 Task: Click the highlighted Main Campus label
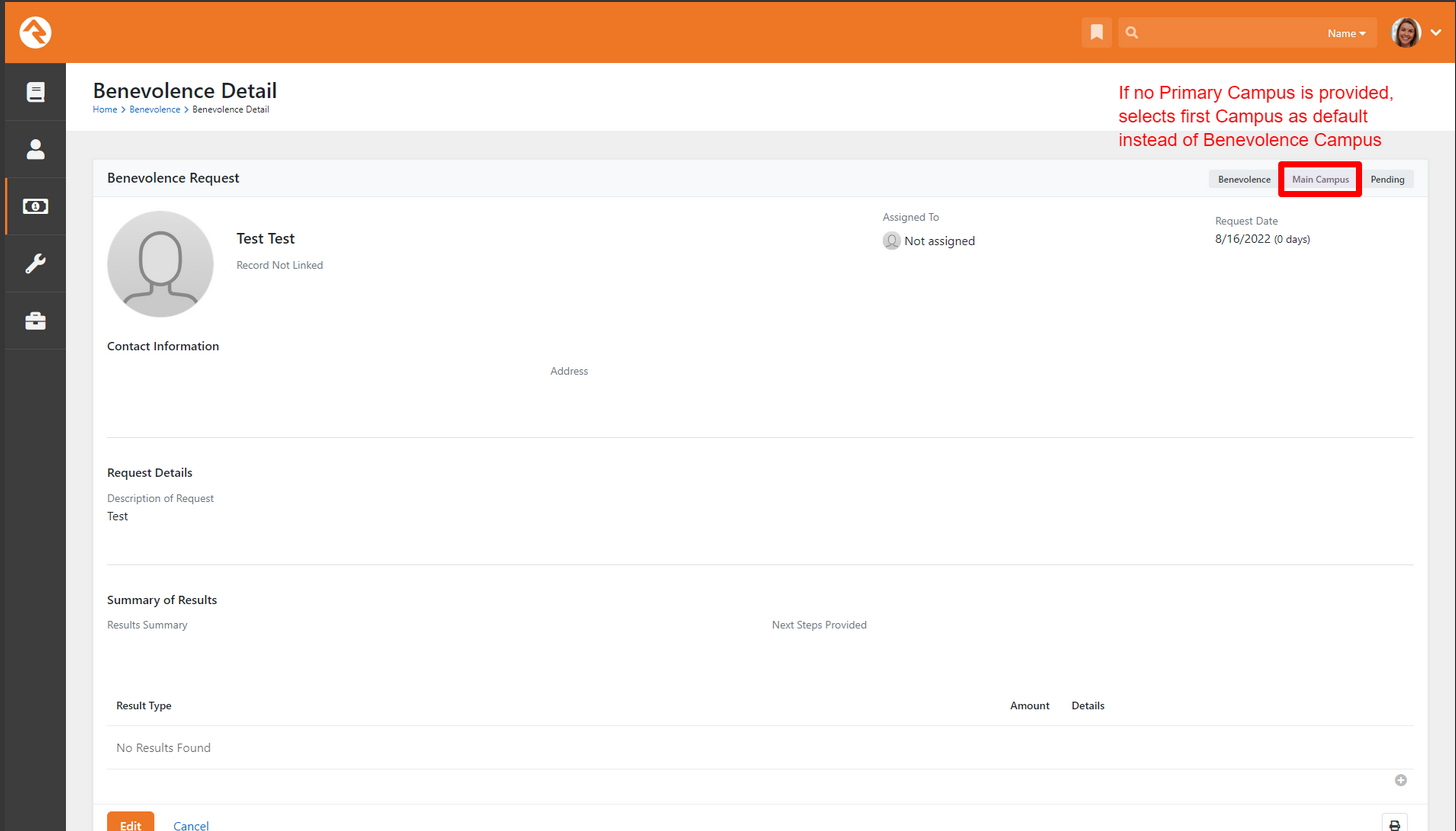1319,179
